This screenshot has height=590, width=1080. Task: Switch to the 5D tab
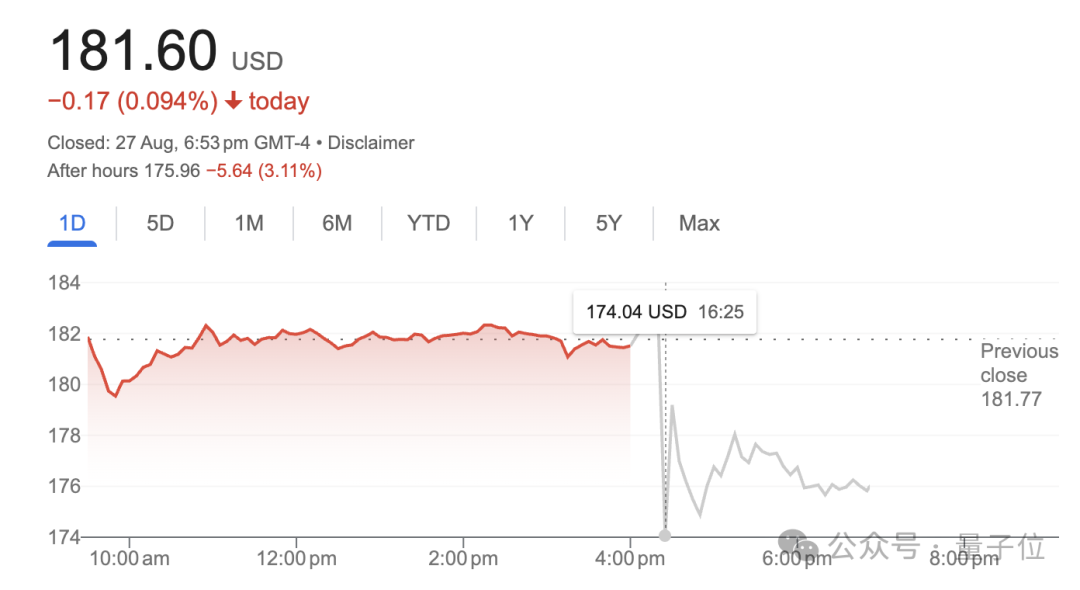[x=160, y=223]
